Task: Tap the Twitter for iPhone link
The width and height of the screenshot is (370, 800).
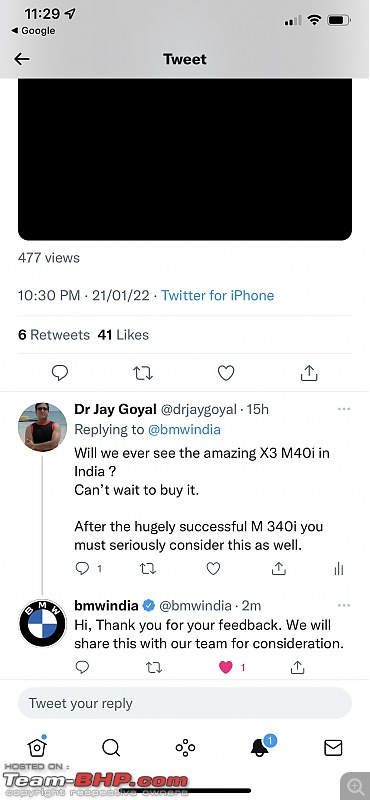Action: 217,295
